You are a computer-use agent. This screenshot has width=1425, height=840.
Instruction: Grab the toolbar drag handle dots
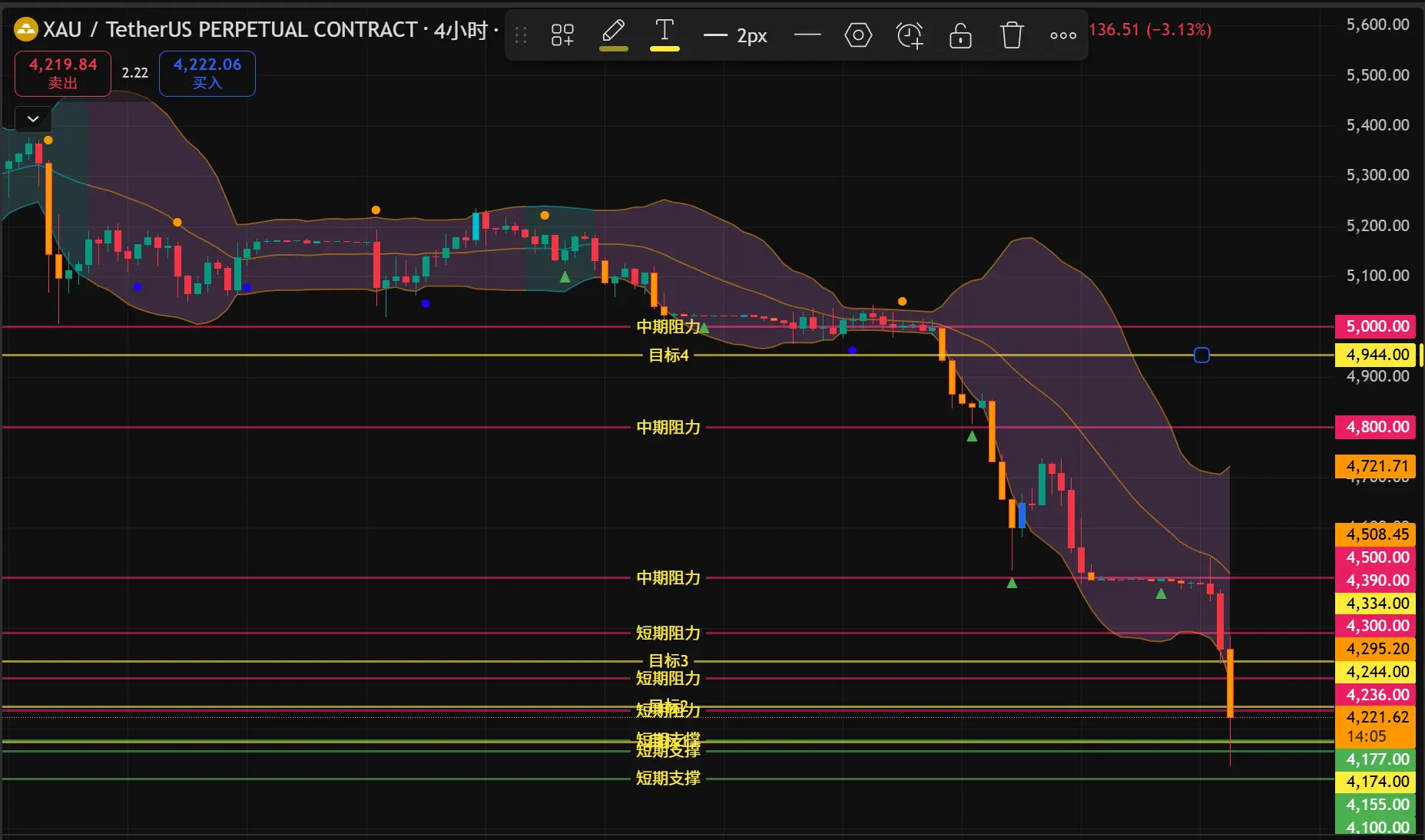point(521,35)
